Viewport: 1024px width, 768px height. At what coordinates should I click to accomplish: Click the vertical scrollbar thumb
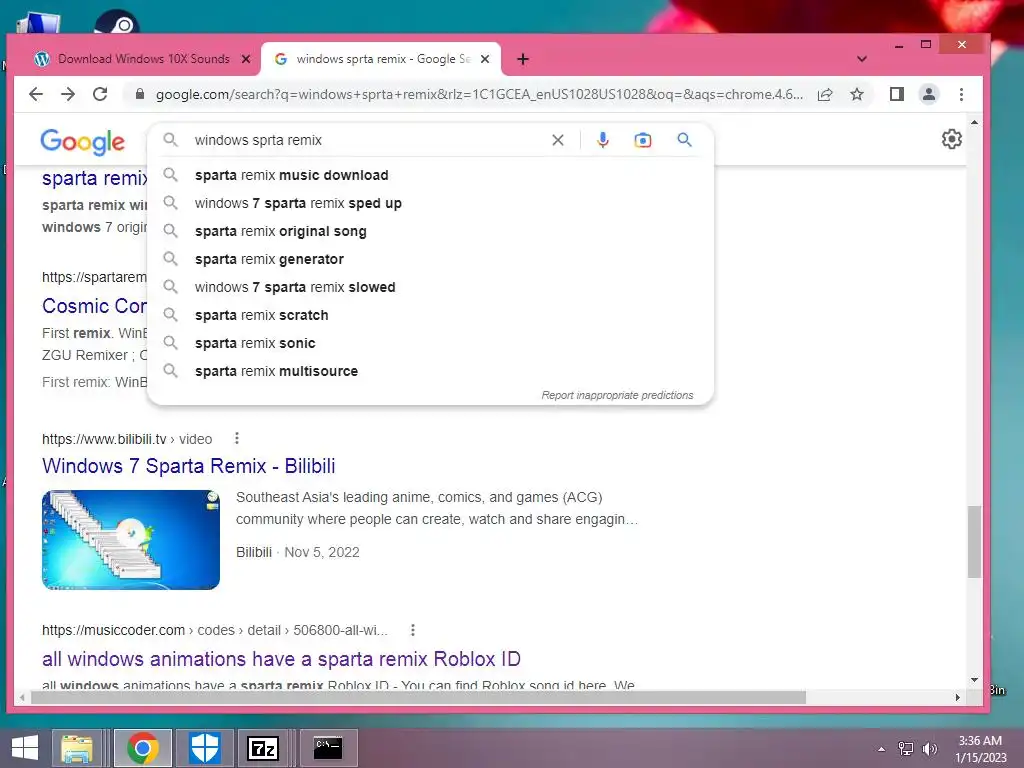pos(974,541)
